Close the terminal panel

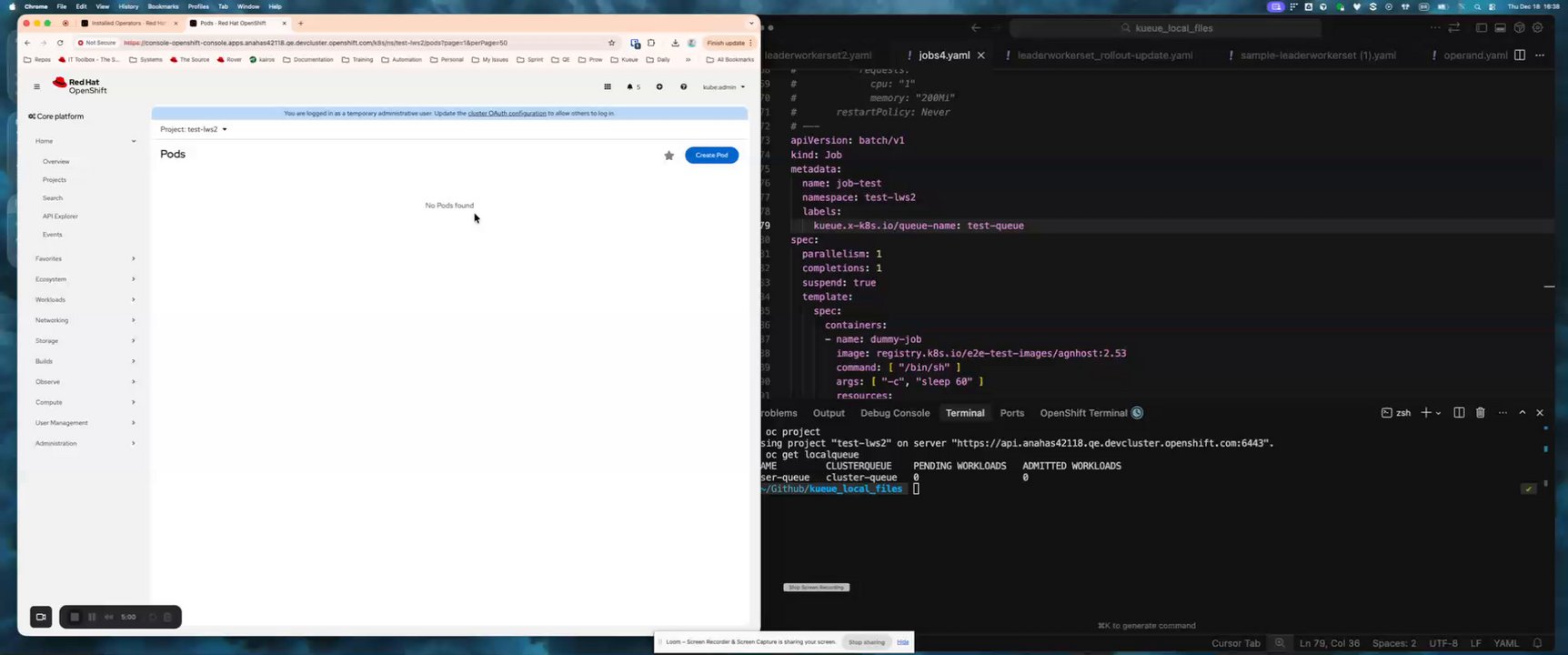tap(1540, 413)
